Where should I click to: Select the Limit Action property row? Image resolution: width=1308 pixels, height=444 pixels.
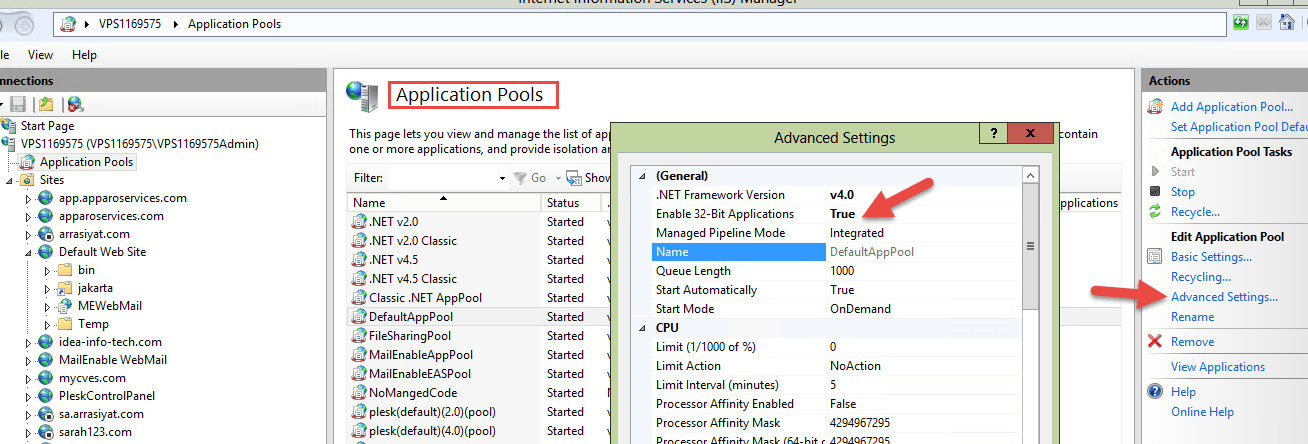(x=836, y=366)
